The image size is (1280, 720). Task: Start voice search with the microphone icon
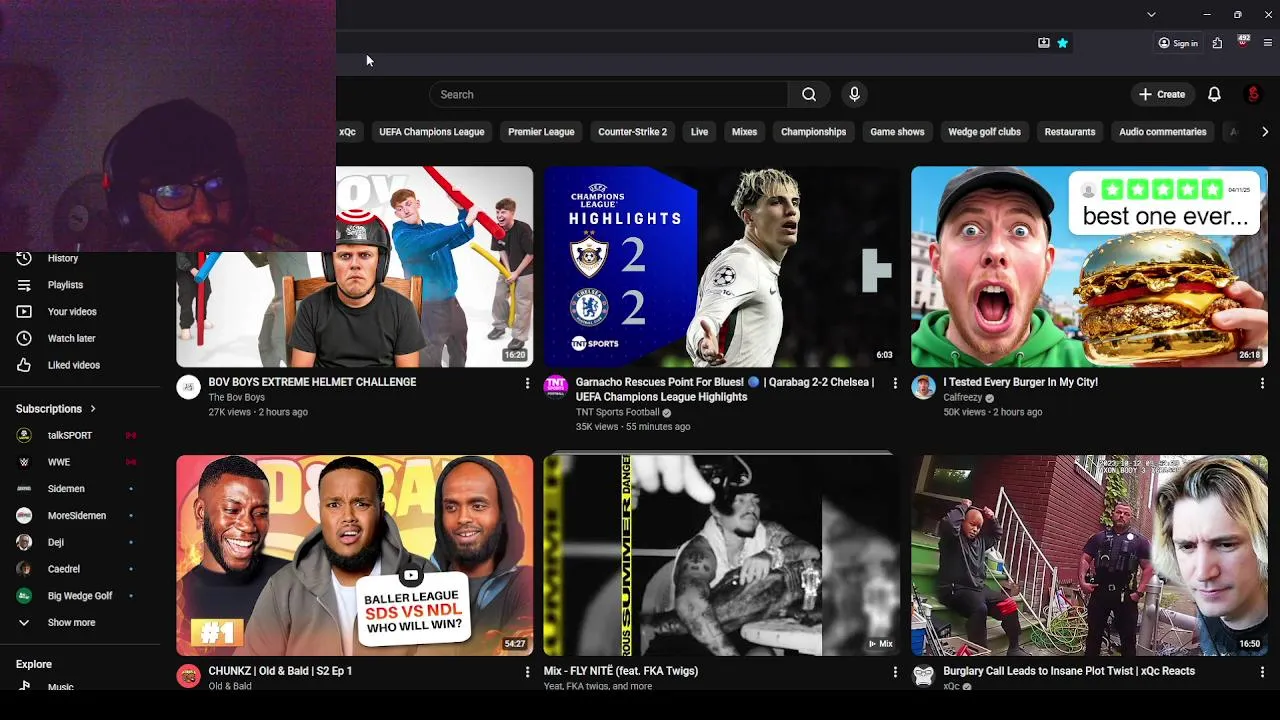point(854,94)
